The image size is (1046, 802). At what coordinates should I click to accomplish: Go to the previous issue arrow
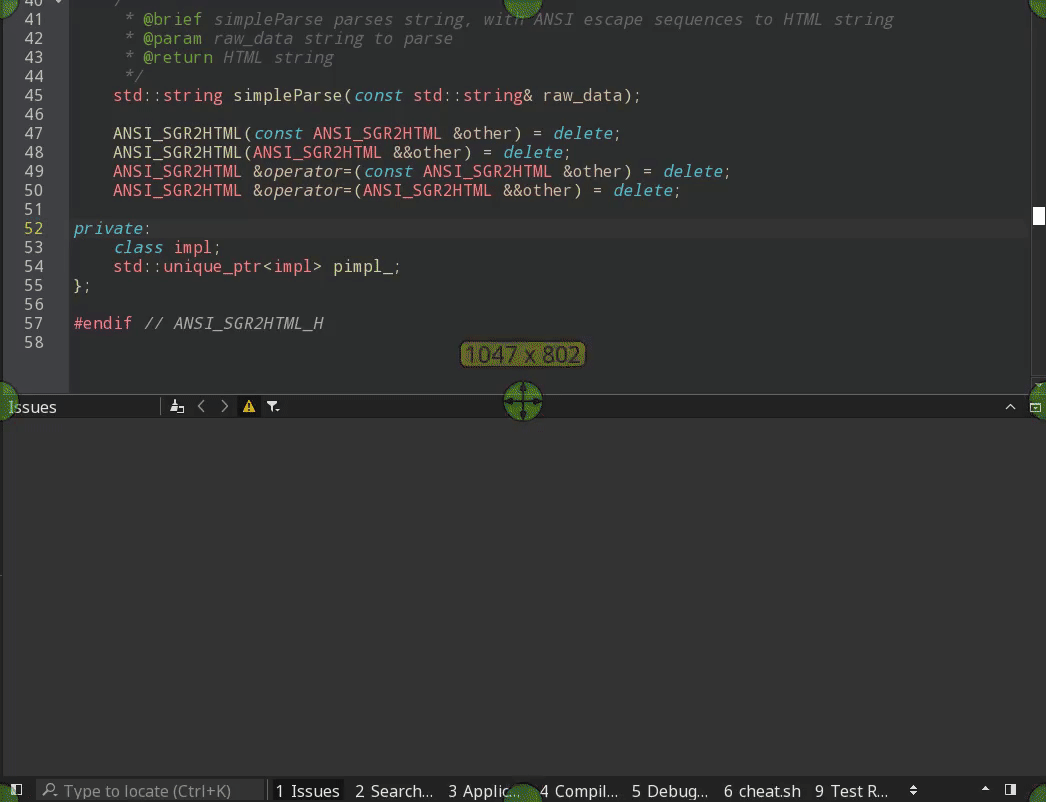201,406
